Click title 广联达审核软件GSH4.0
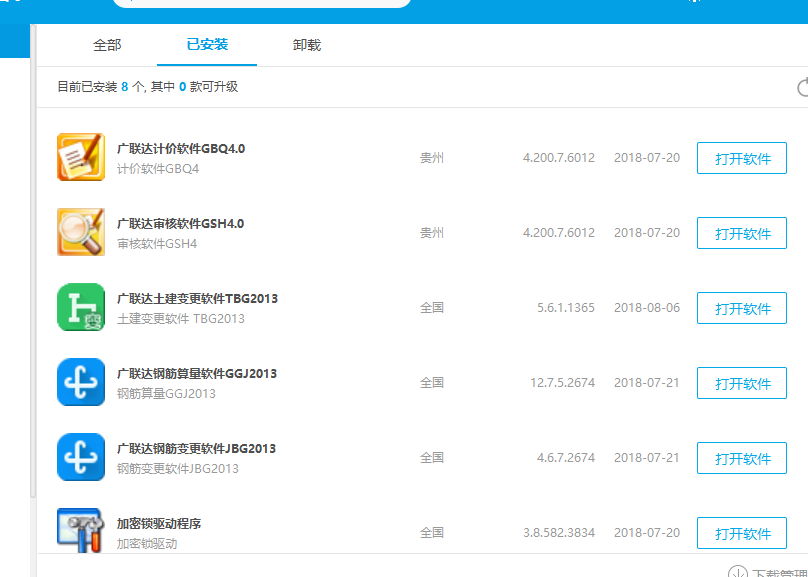Screen dimensions: 808x577 point(180,224)
